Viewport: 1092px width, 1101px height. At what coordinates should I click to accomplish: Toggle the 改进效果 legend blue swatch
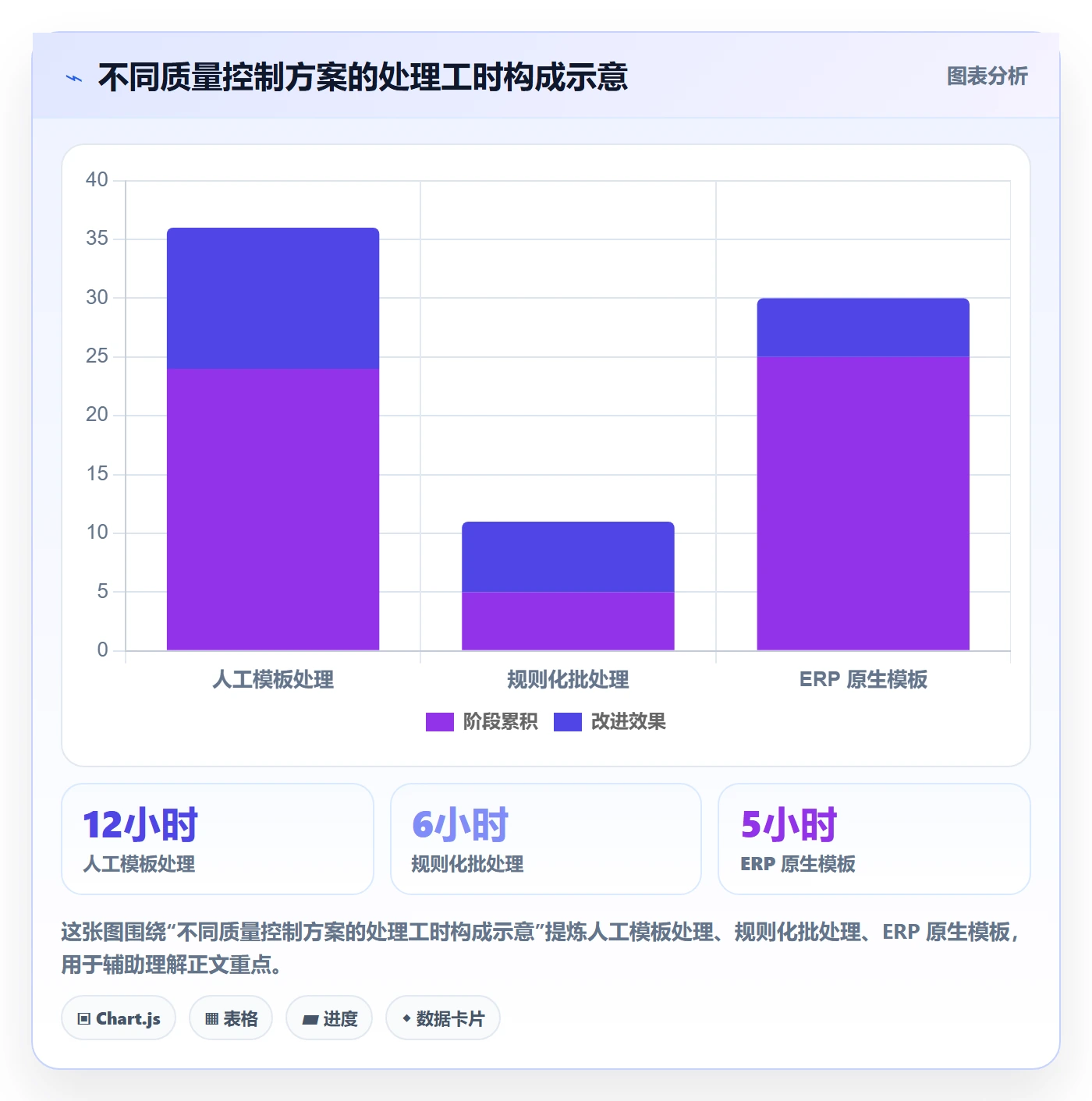(567, 722)
